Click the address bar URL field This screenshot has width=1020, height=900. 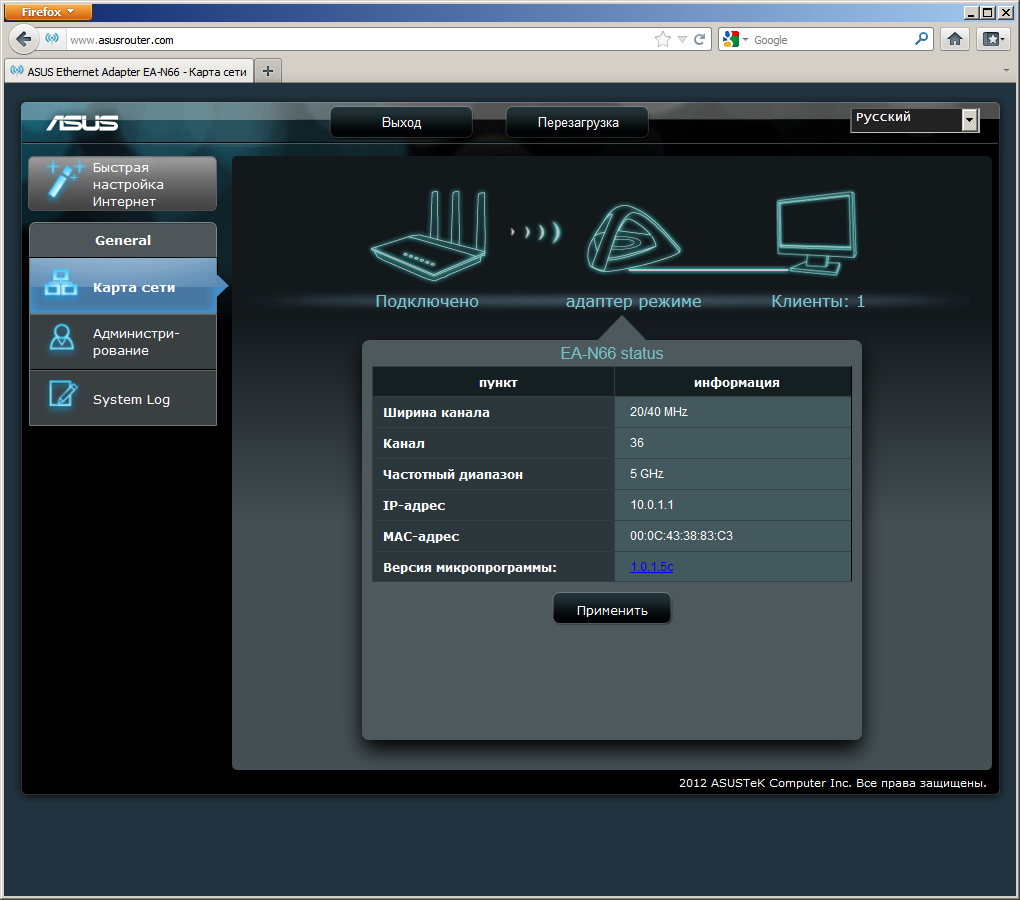pos(358,40)
